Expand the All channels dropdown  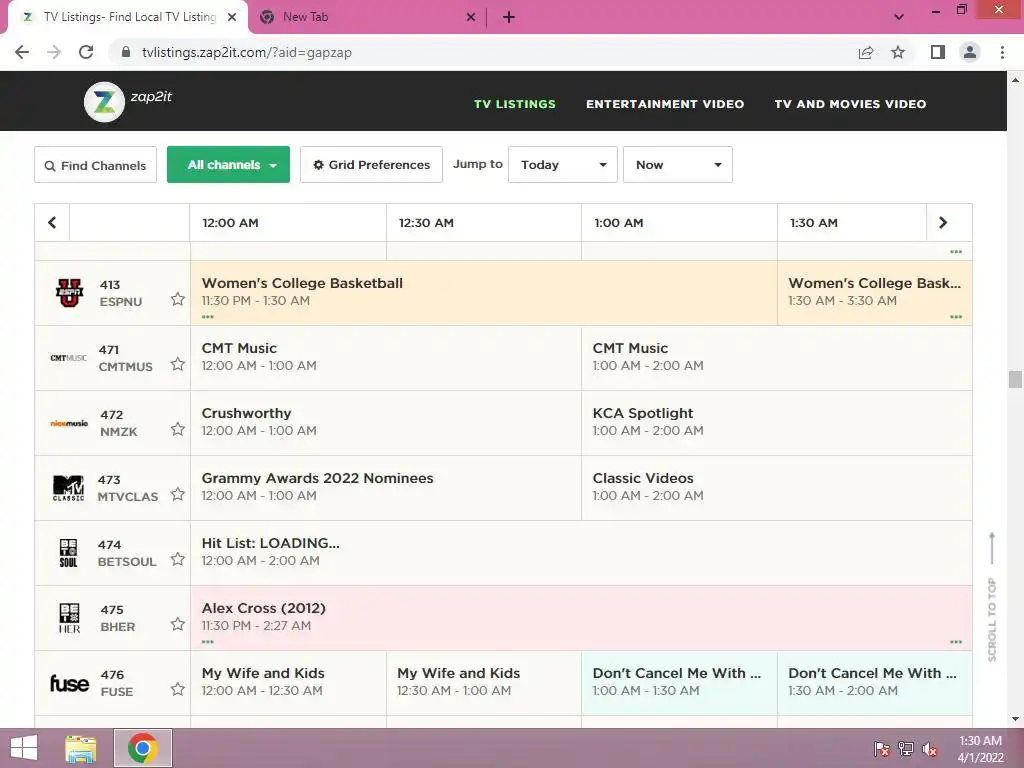click(229, 165)
